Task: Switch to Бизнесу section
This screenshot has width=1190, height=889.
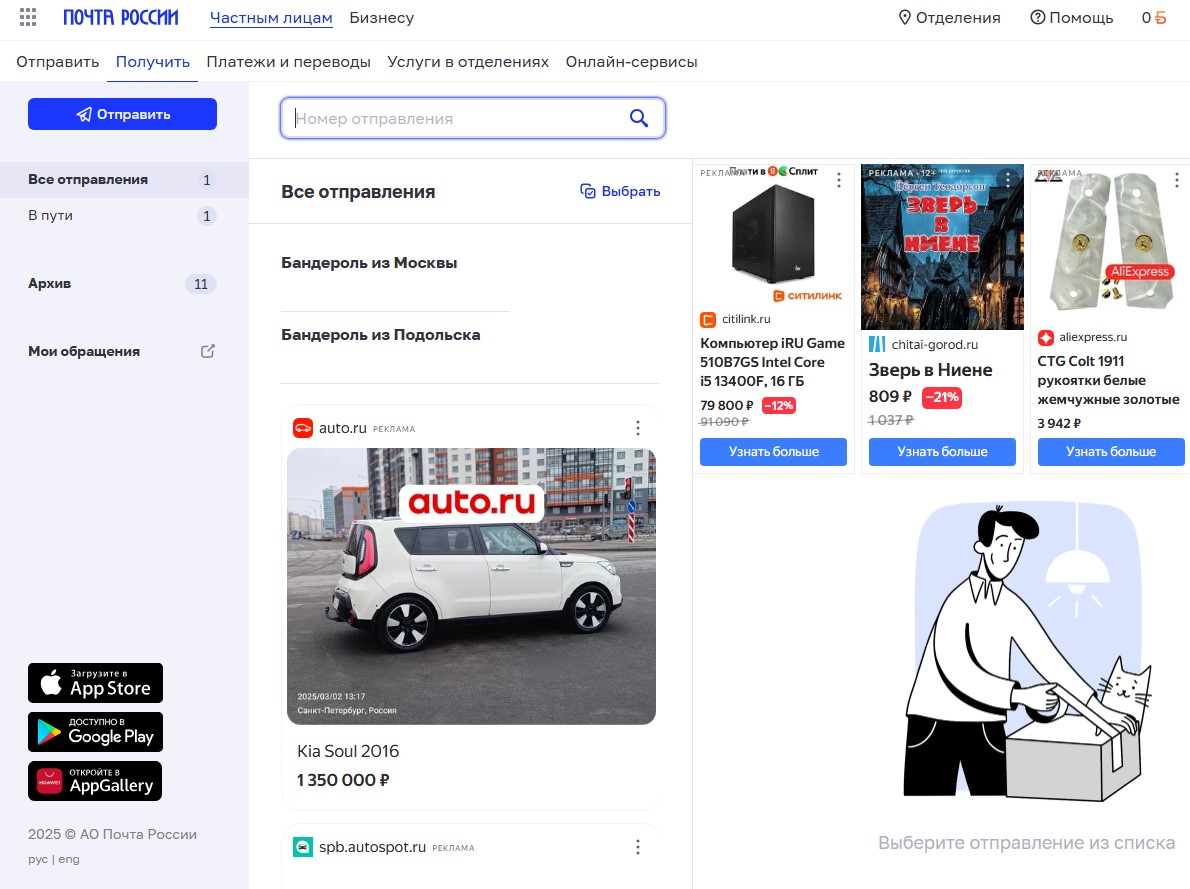Action: 381,18
